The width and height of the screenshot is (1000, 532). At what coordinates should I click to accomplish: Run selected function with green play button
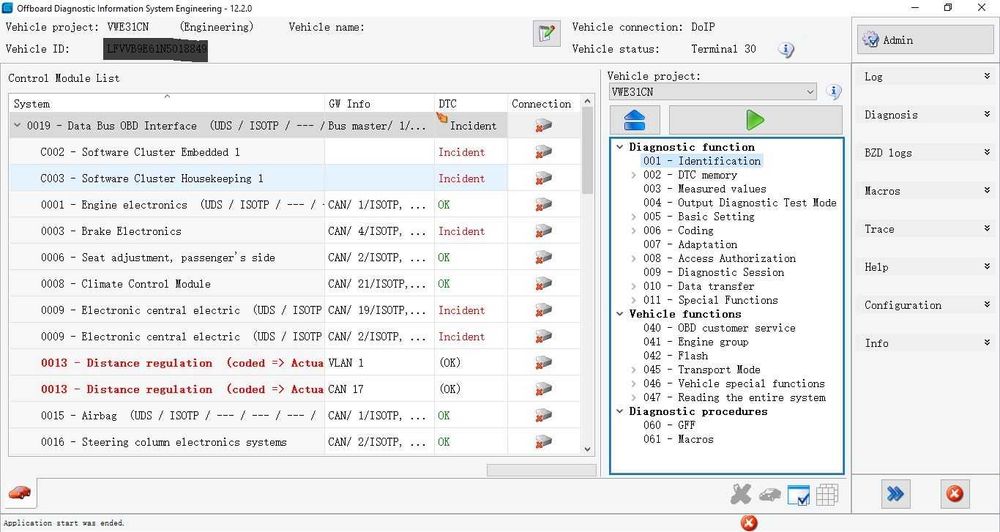(x=755, y=120)
